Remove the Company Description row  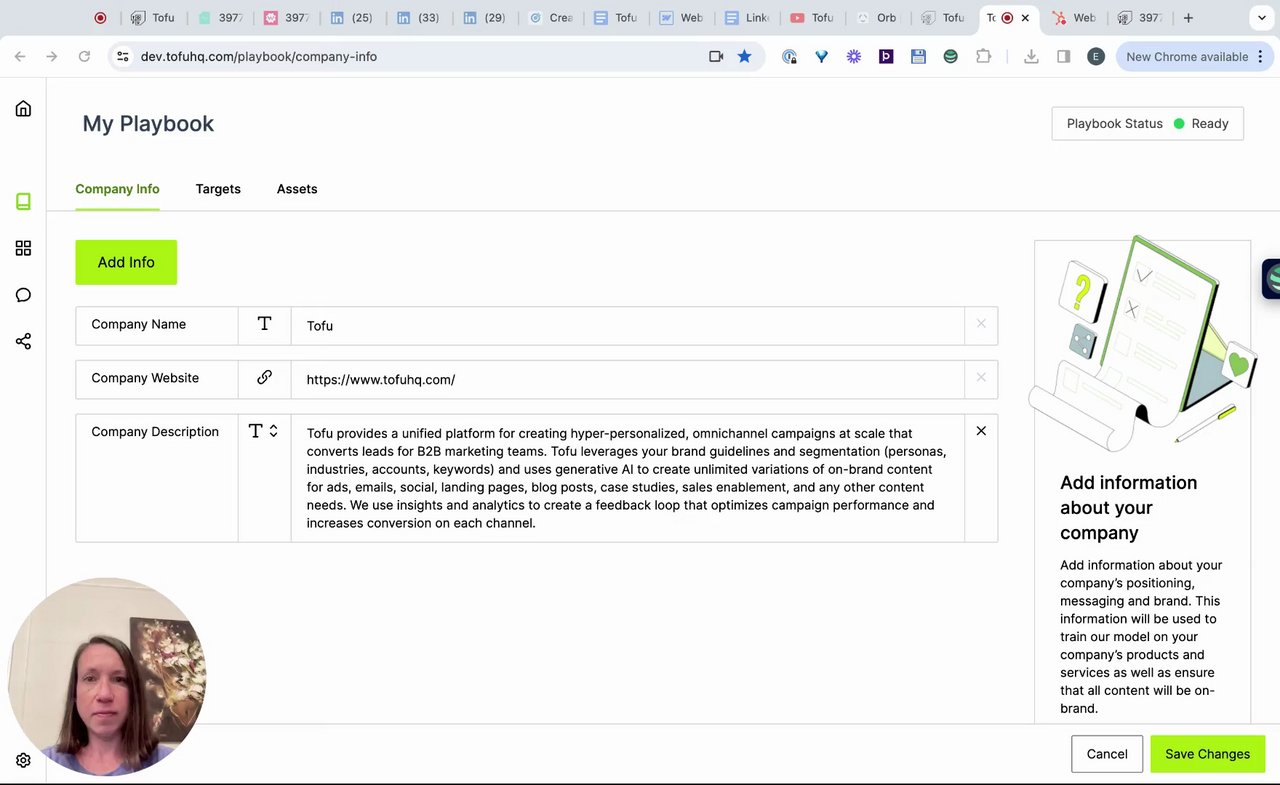(981, 431)
